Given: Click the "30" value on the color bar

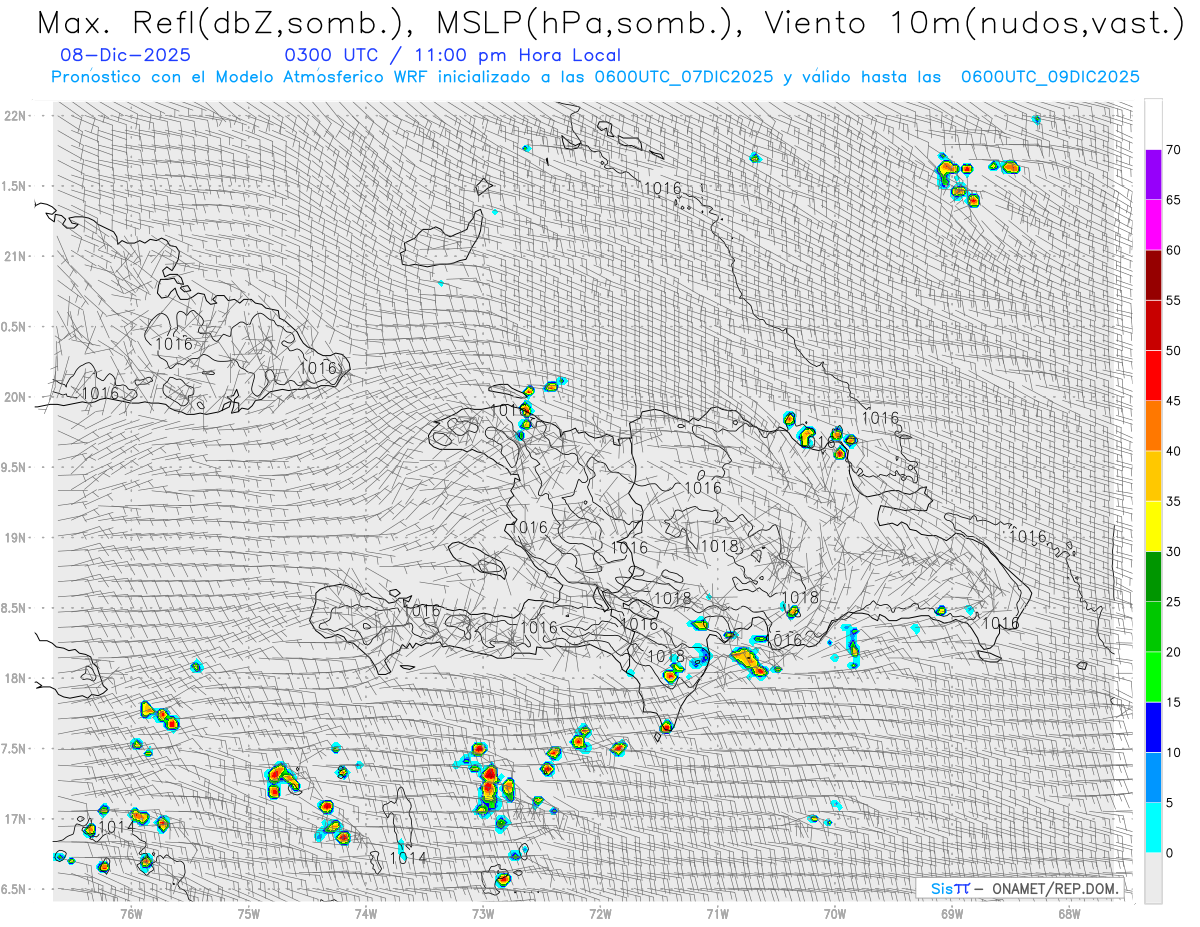Looking at the screenshot, I should pos(1174,552).
